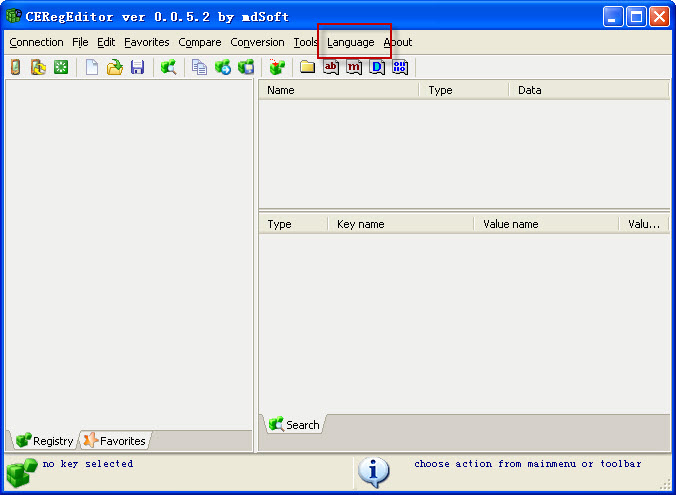676x495 pixels.
Task: Click the binary value icon with digits
Action: [400, 67]
